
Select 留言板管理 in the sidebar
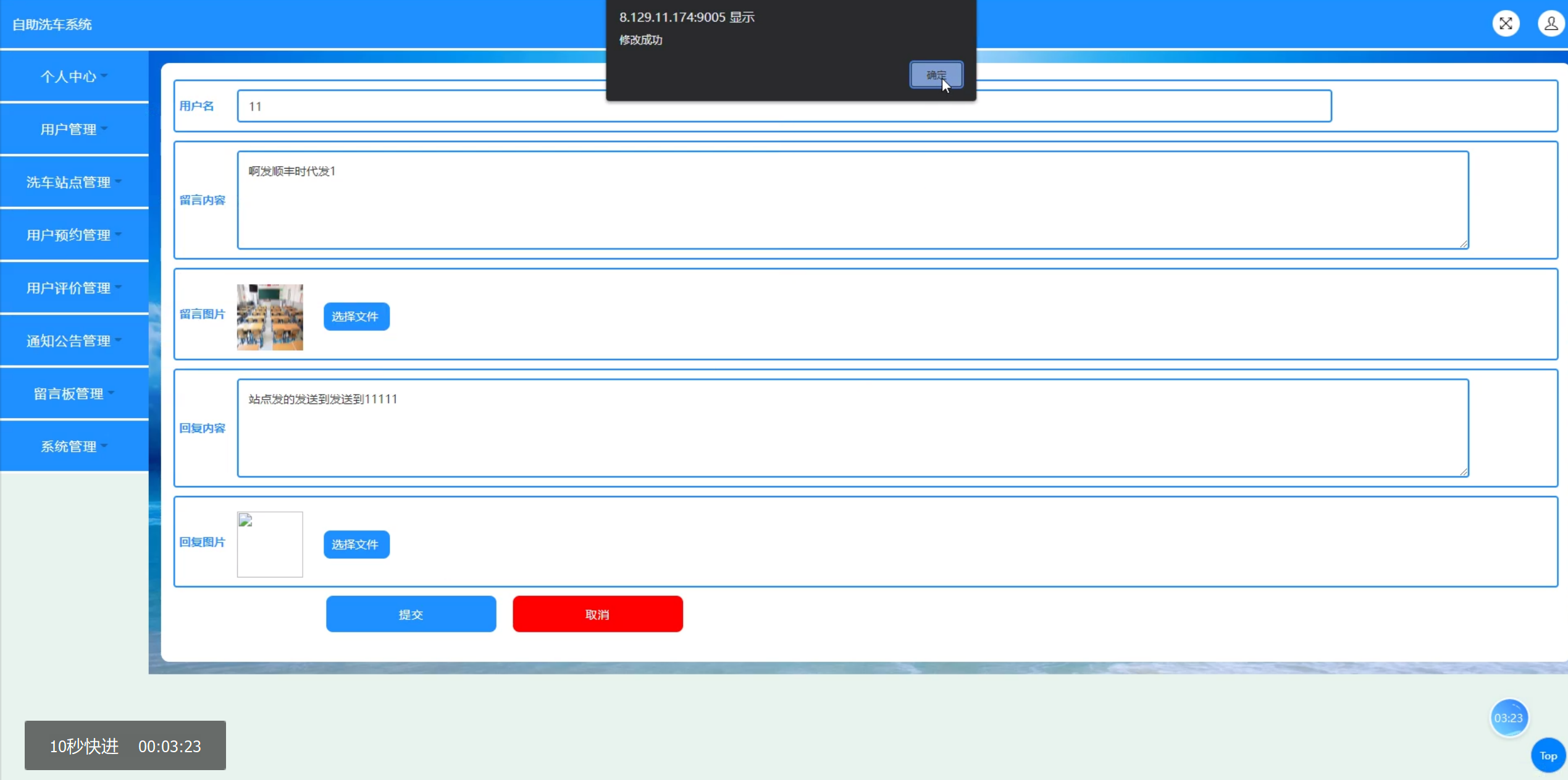pos(73,393)
